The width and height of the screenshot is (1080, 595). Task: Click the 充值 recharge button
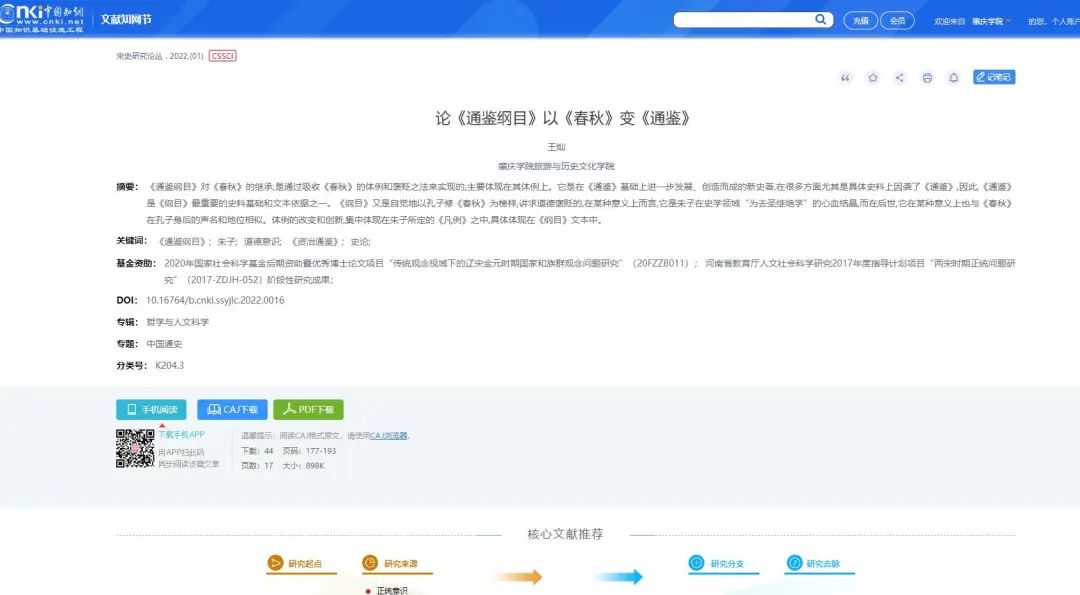tap(859, 20)
